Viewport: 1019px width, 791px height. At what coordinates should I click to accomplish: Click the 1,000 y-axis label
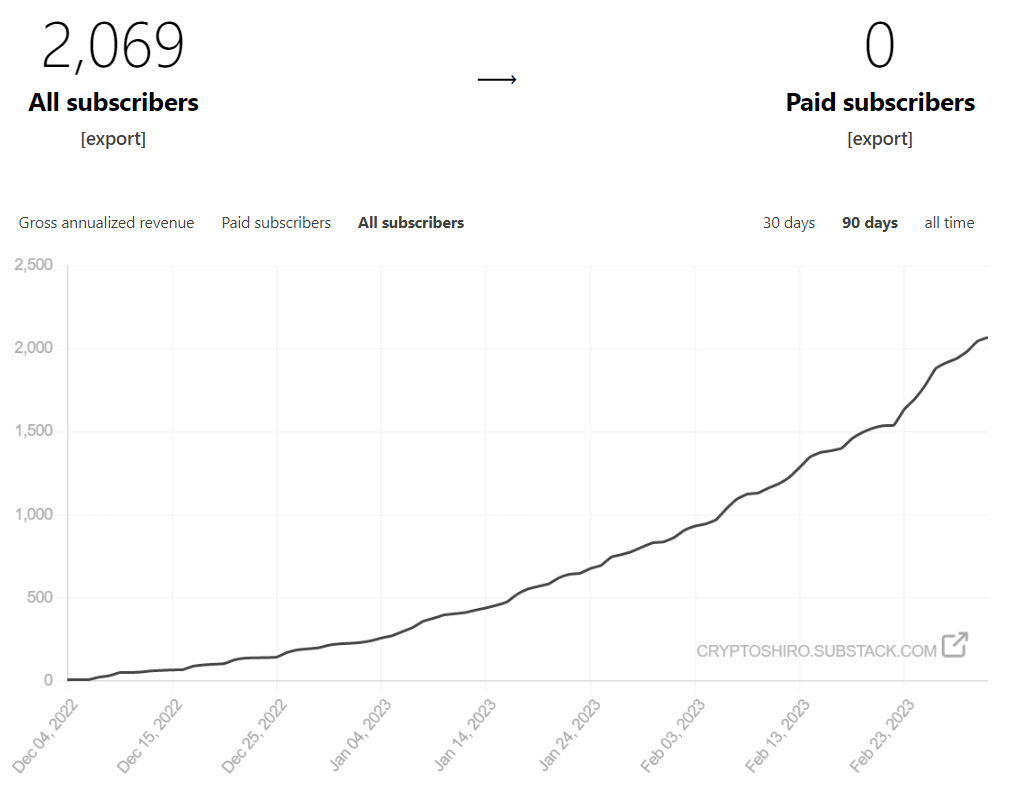(33, 515)
